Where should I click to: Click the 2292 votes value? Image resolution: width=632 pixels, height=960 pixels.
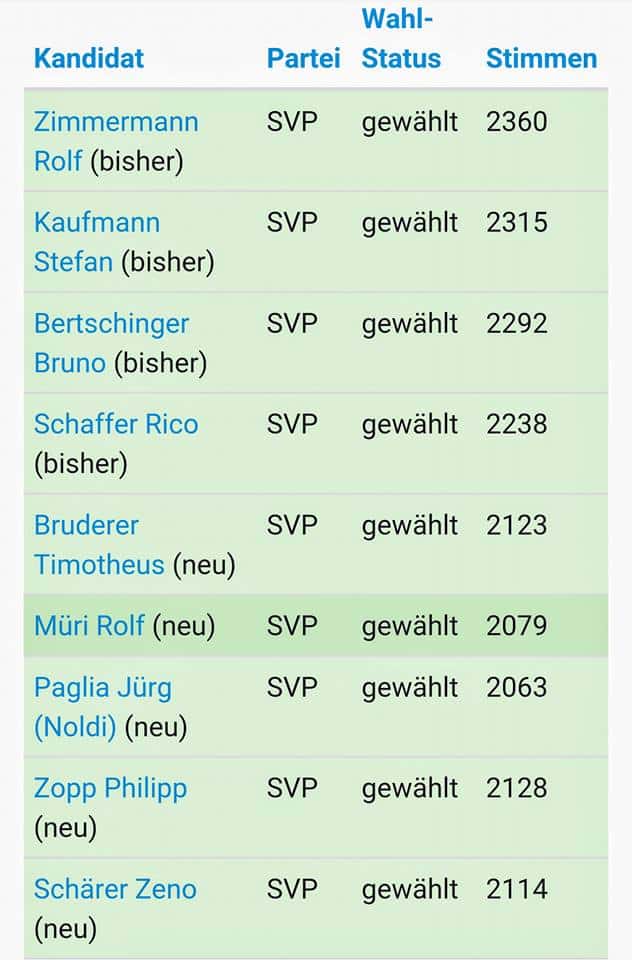(517, 324)
